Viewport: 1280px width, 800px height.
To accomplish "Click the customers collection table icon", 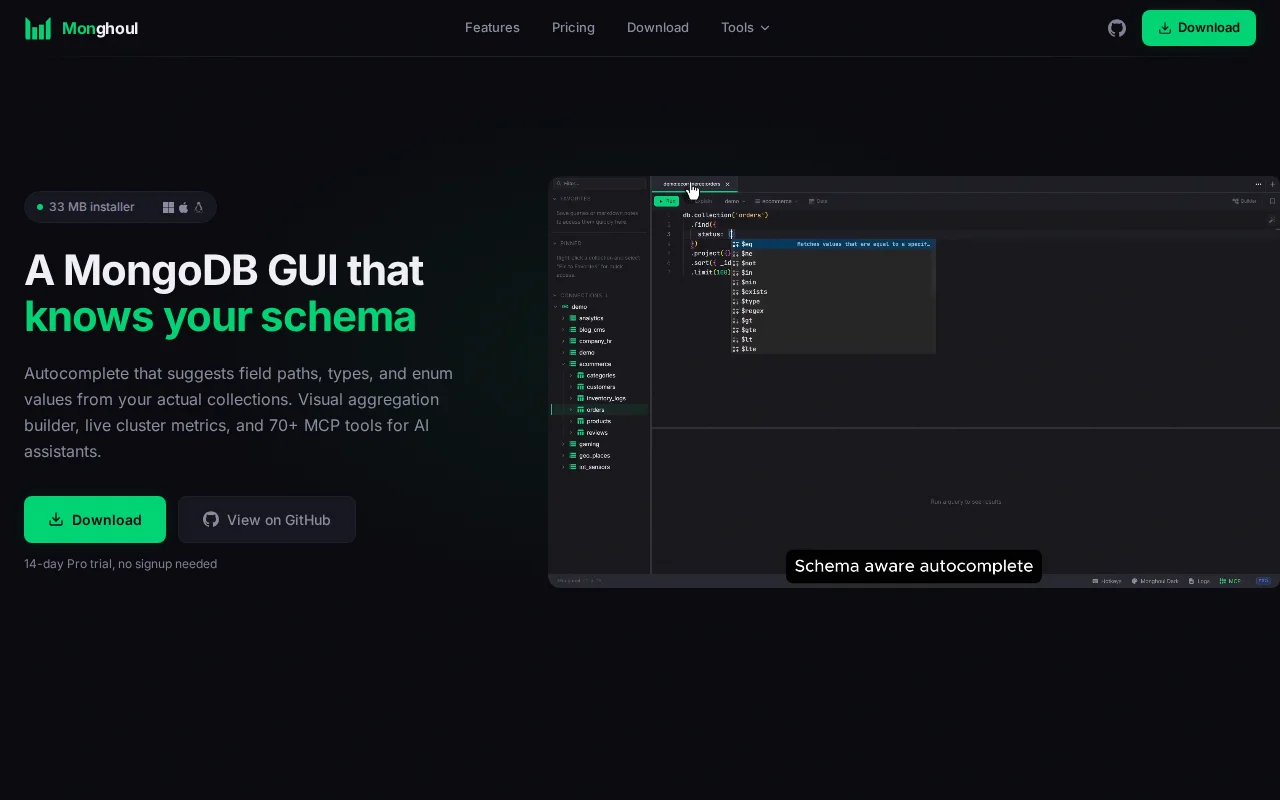I will 580,387.
